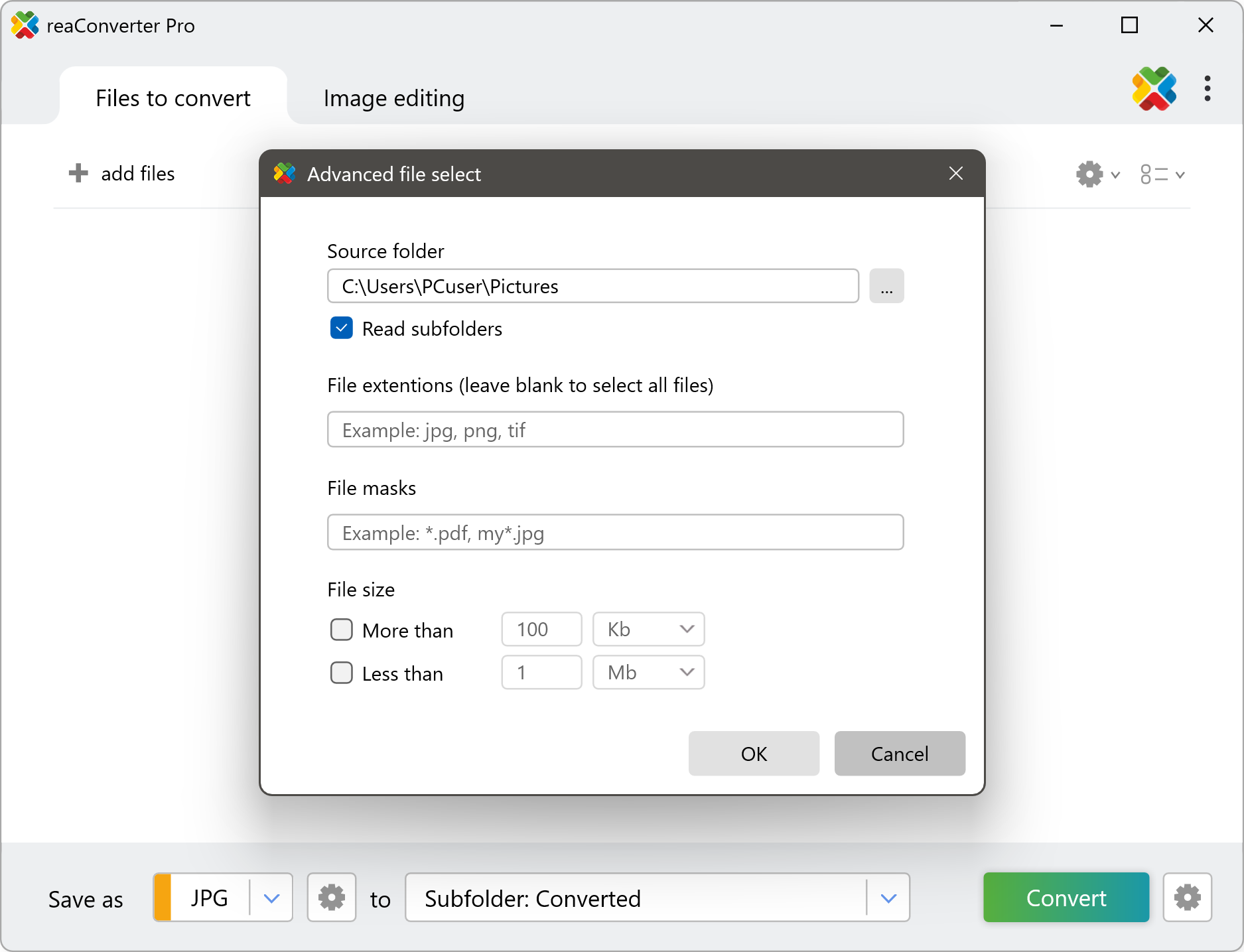Screen dimensions: 1244x952
Task: Click the plus icon beside add files
Action: pos(78,173)
